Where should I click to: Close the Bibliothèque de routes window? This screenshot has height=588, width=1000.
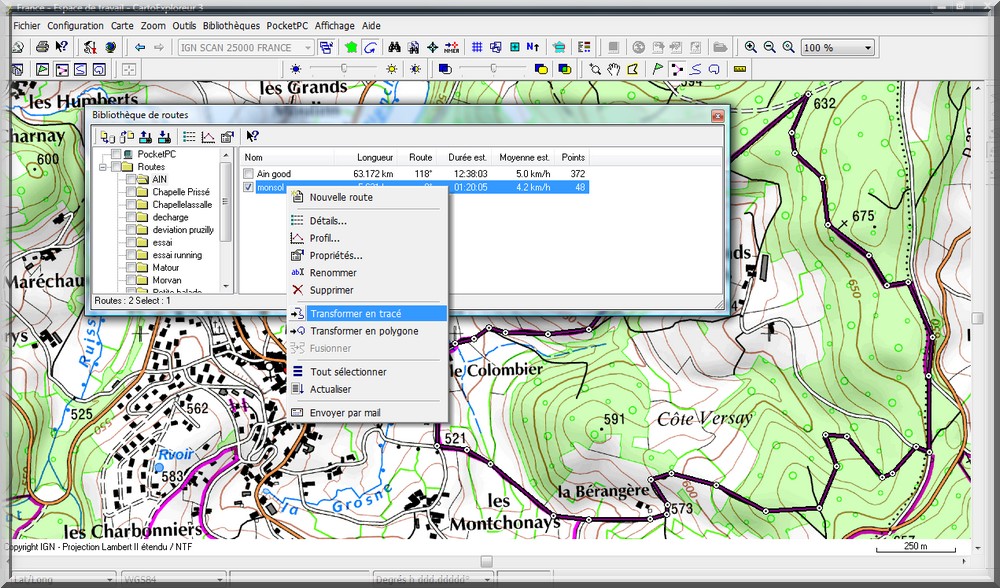(717, 116)
